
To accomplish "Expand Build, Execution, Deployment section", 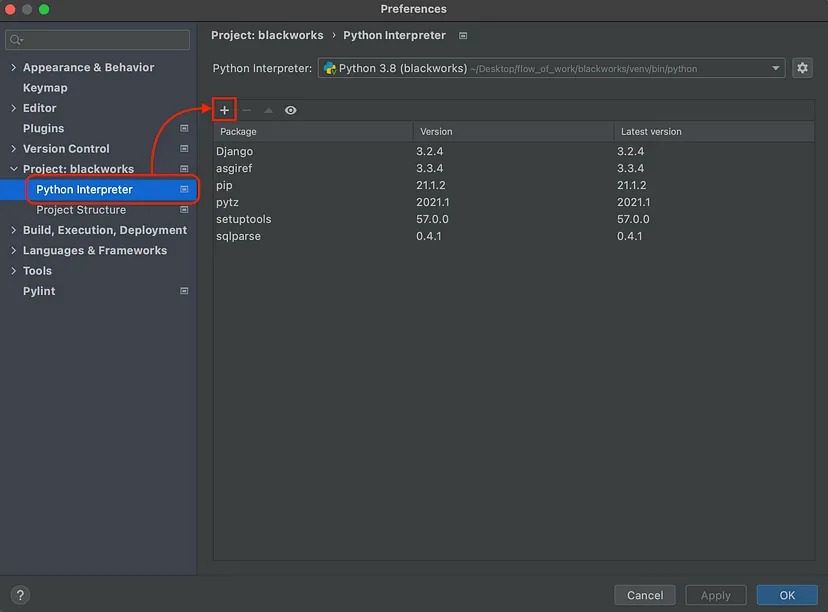I will coord(14,230).
